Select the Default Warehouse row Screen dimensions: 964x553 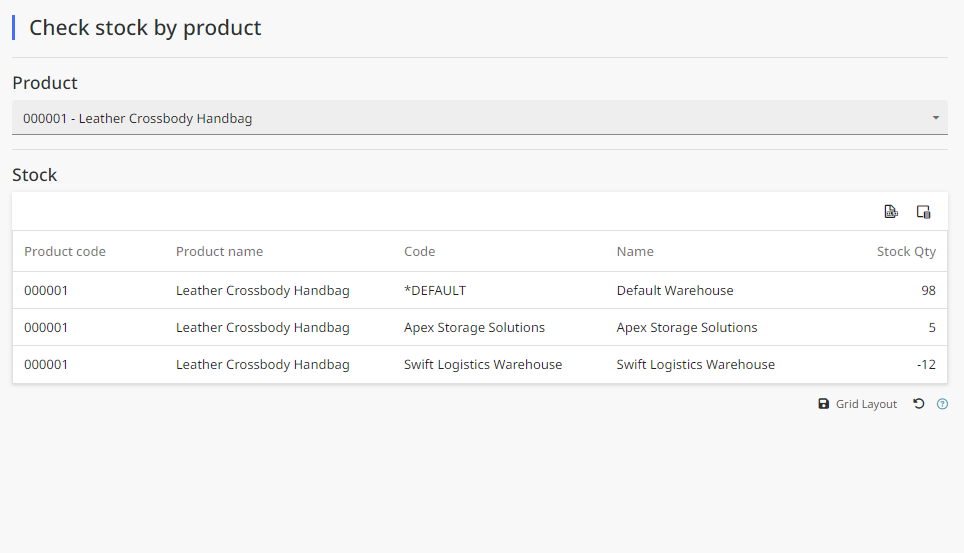(x=480, y=290)
